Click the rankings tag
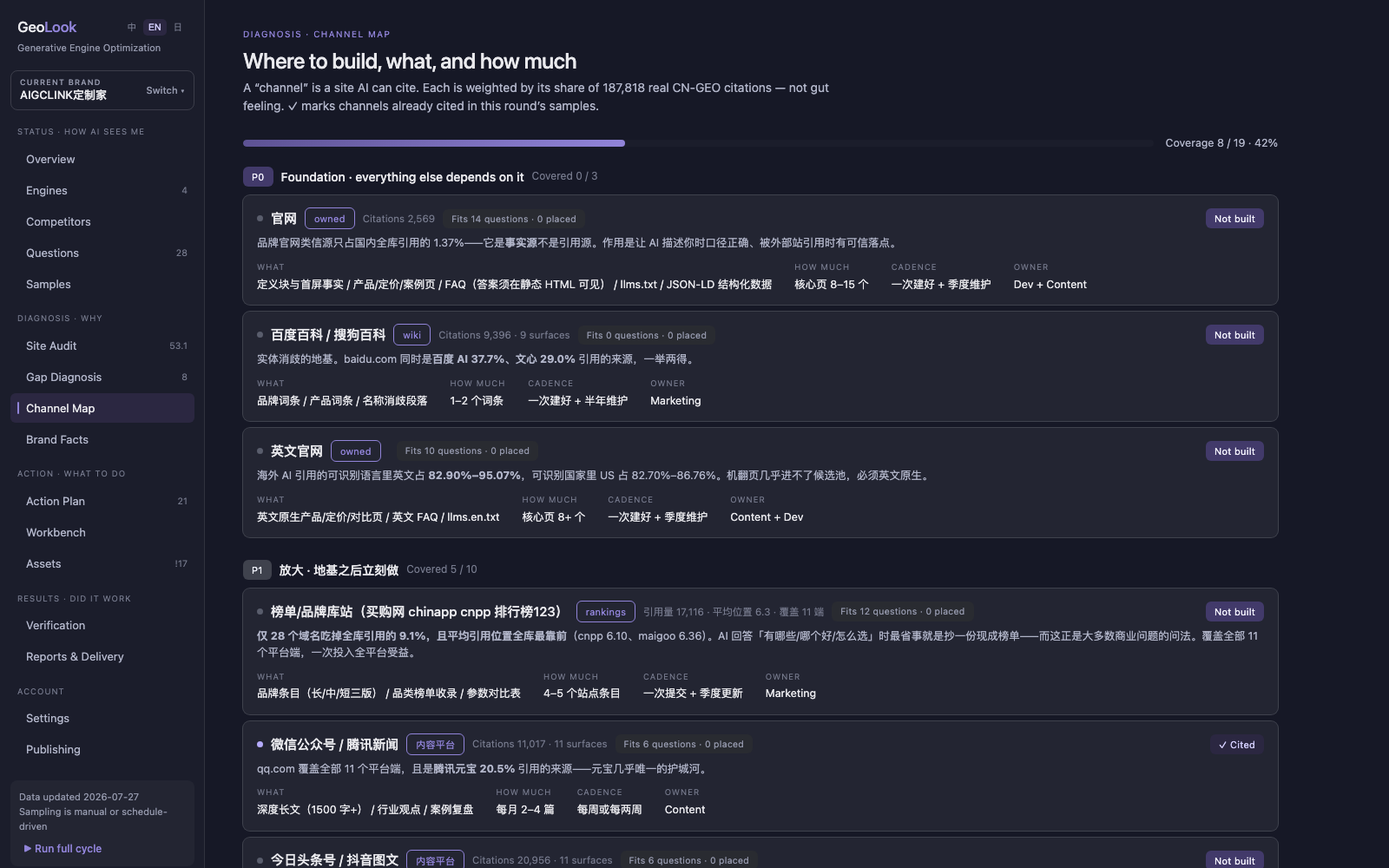Screen dimensions: 1389x868 click(x=606, y=612)
